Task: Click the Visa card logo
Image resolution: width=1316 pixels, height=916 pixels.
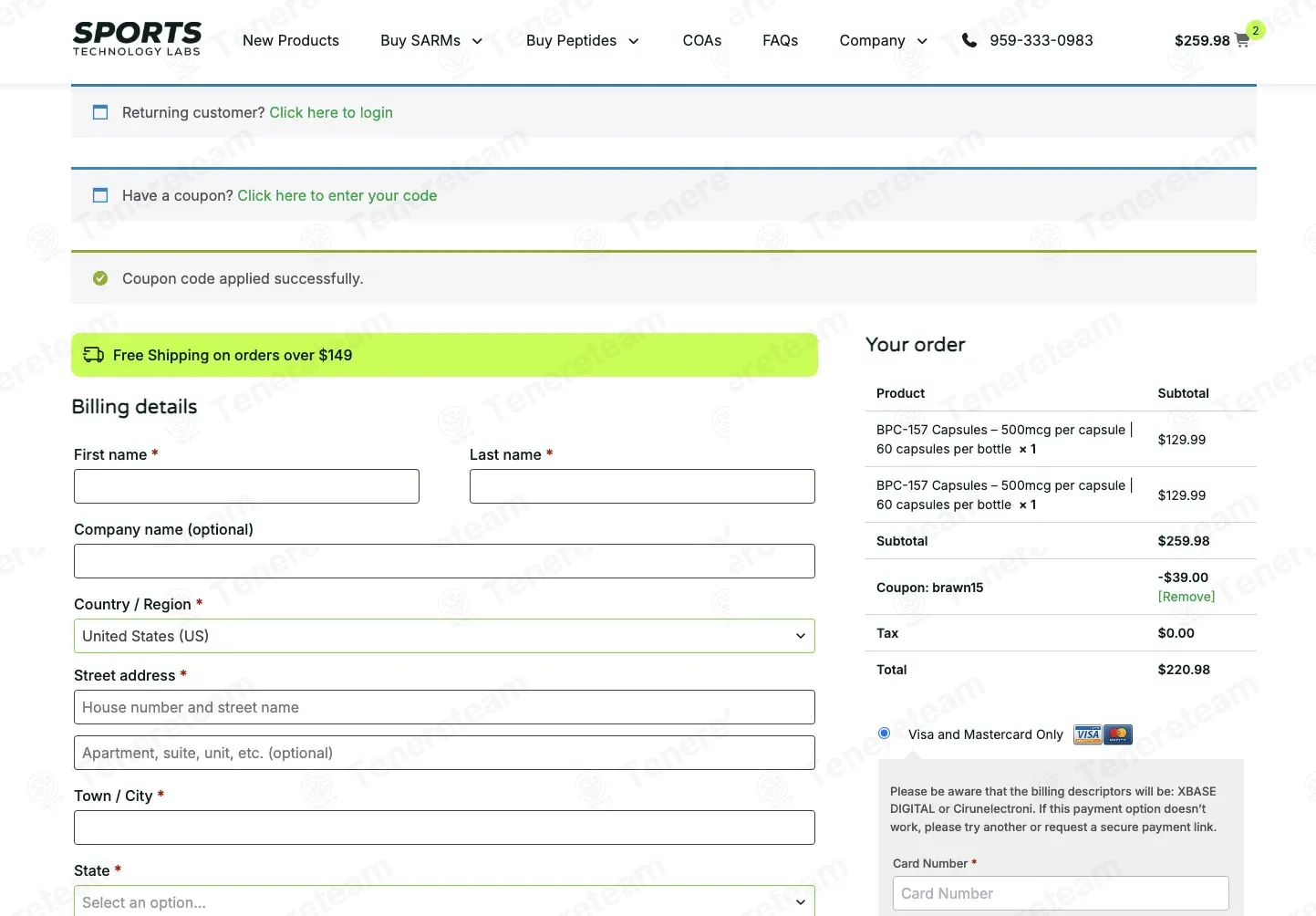Action: (x=1087, y=734)
